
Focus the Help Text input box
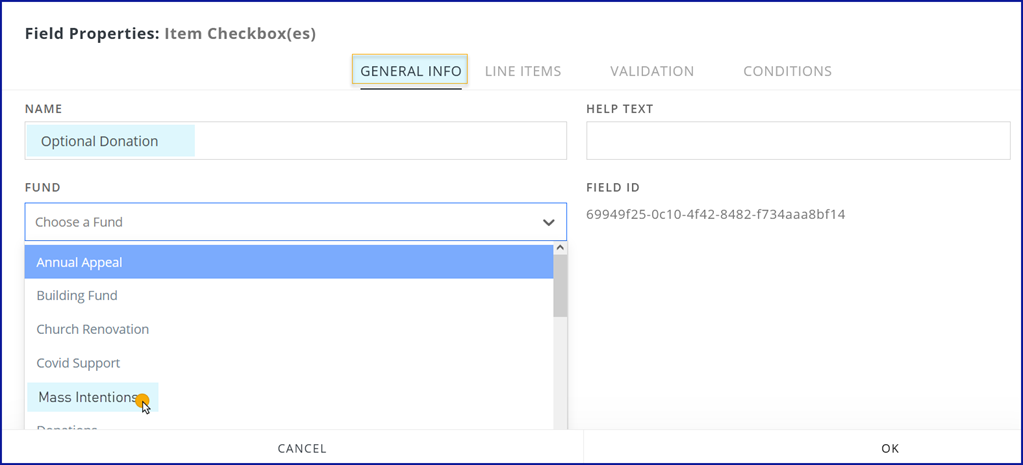click(797, 141)
